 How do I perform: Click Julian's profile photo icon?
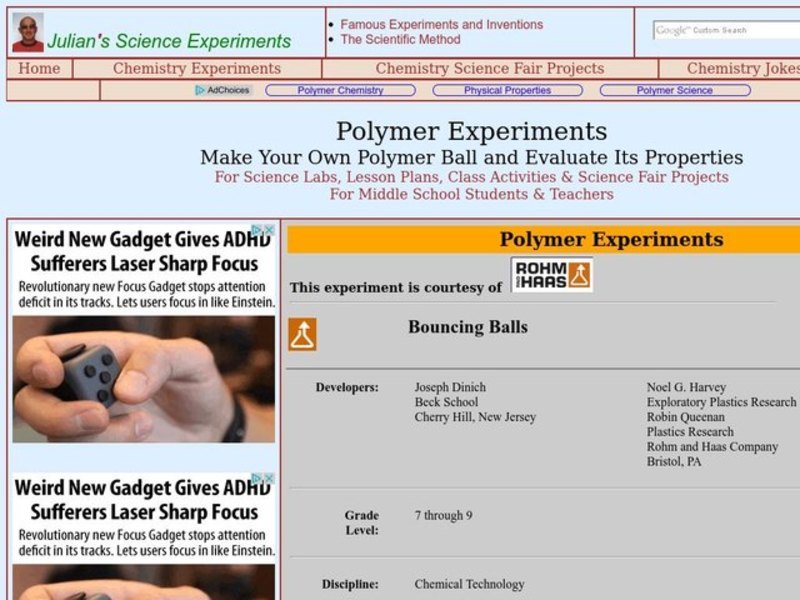point(27,33)
